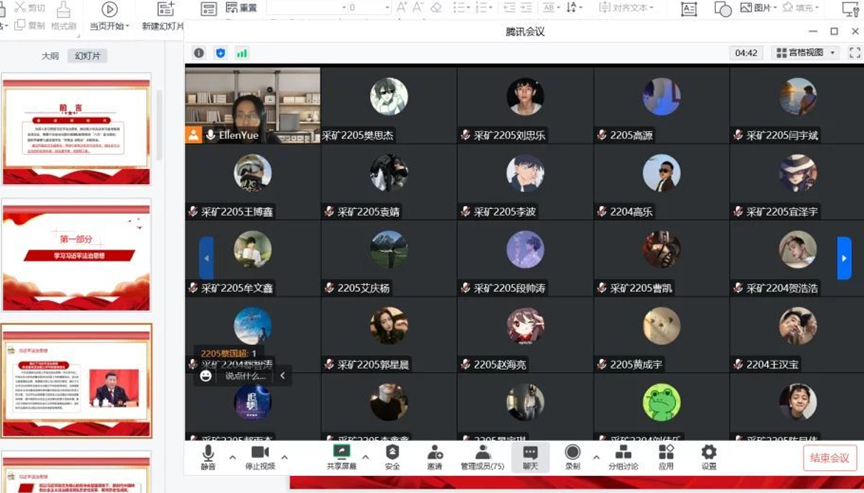Select the 幻灯片 slides tab

87,56
